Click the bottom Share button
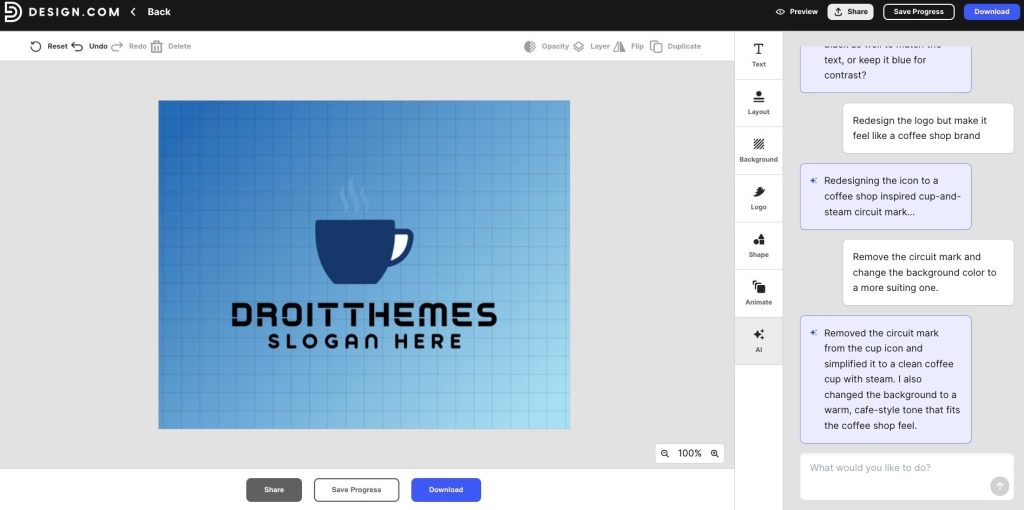This screenshot has height=510, width=1024. [274, 490]
